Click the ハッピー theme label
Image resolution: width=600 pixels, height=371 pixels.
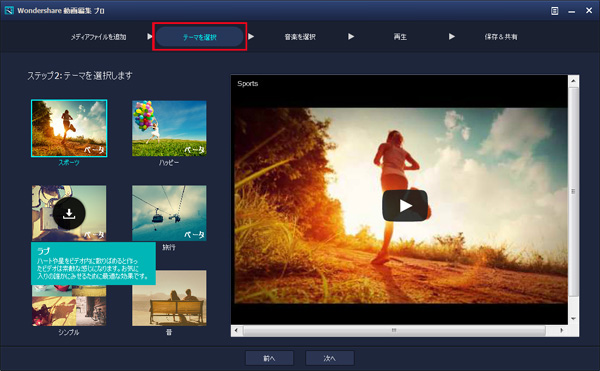[169, 163]
